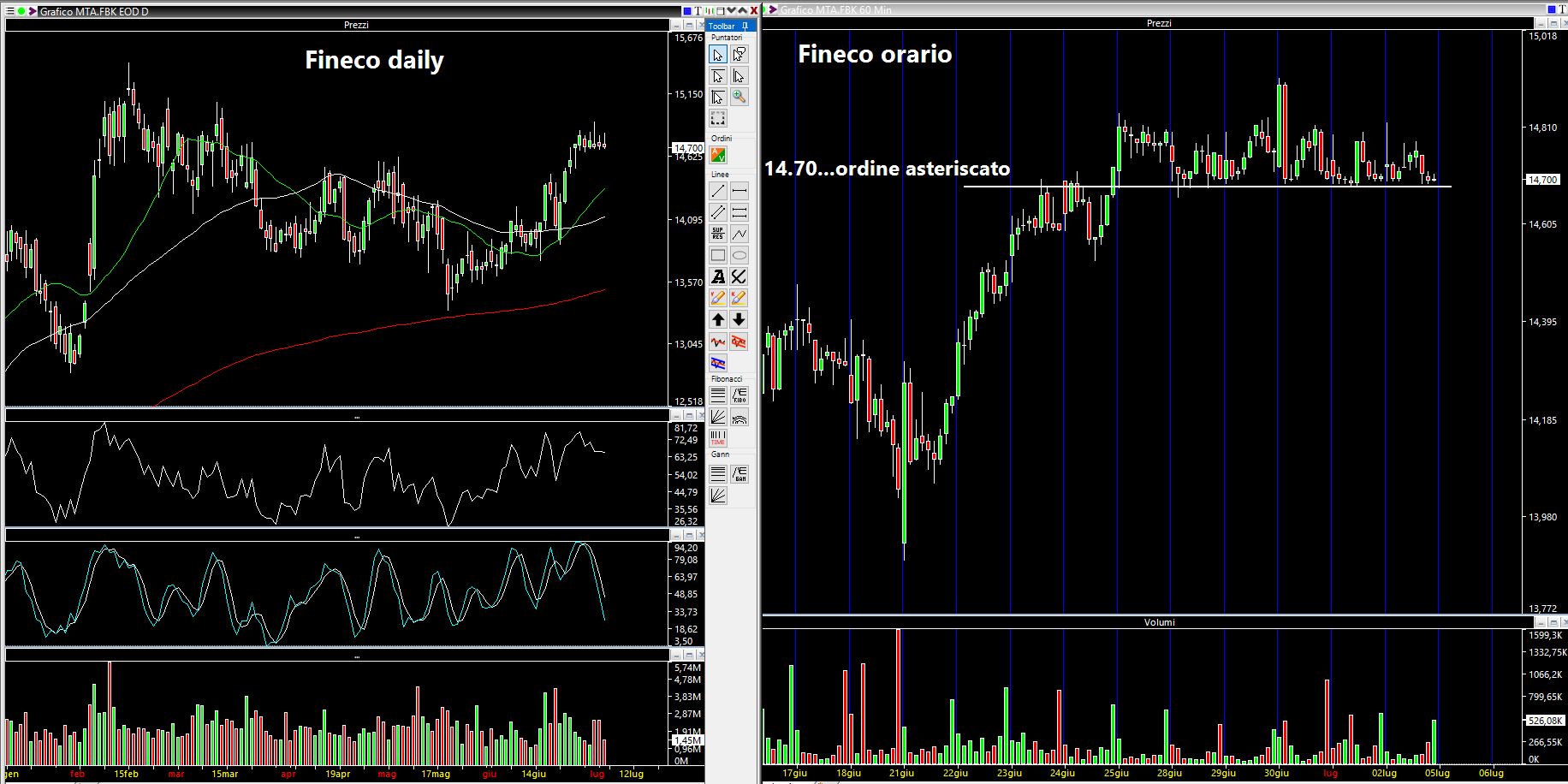Click the up chevron in daily chart title bar

(743, 10)
